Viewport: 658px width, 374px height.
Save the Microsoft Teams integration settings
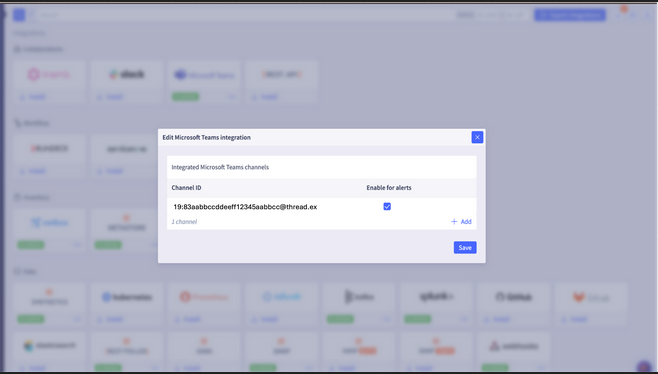pos(465,248)
